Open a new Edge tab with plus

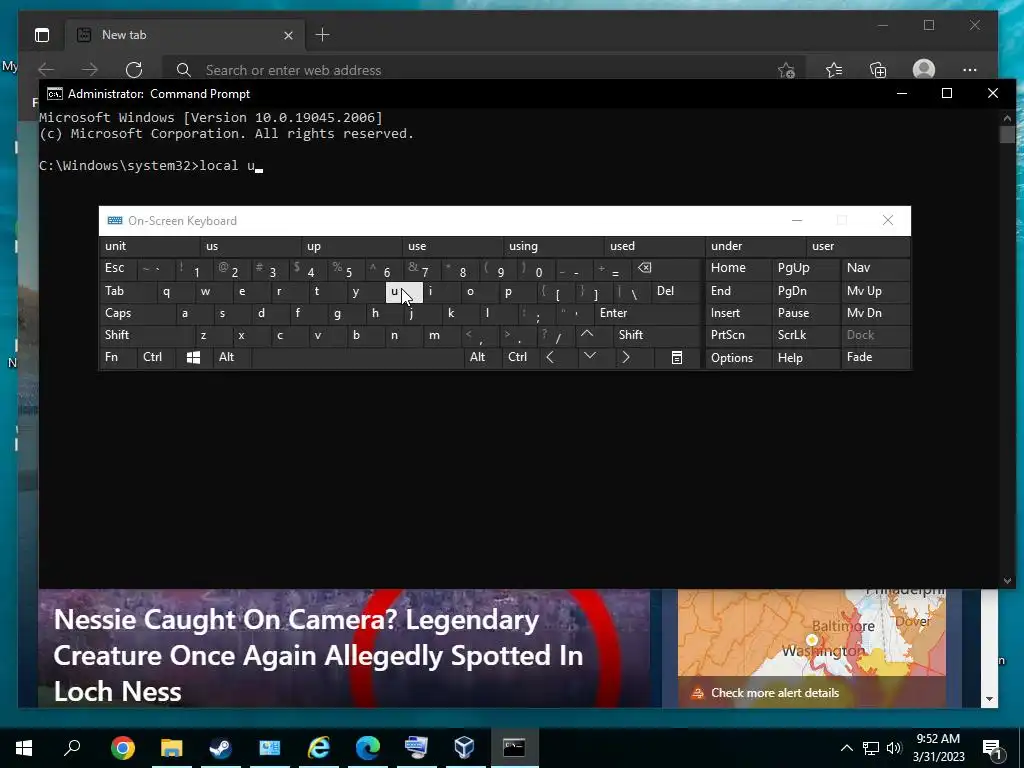[322, 35]
